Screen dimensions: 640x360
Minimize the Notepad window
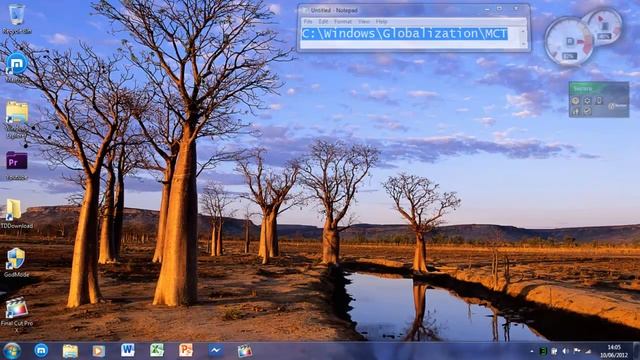(x=487, y=9)
